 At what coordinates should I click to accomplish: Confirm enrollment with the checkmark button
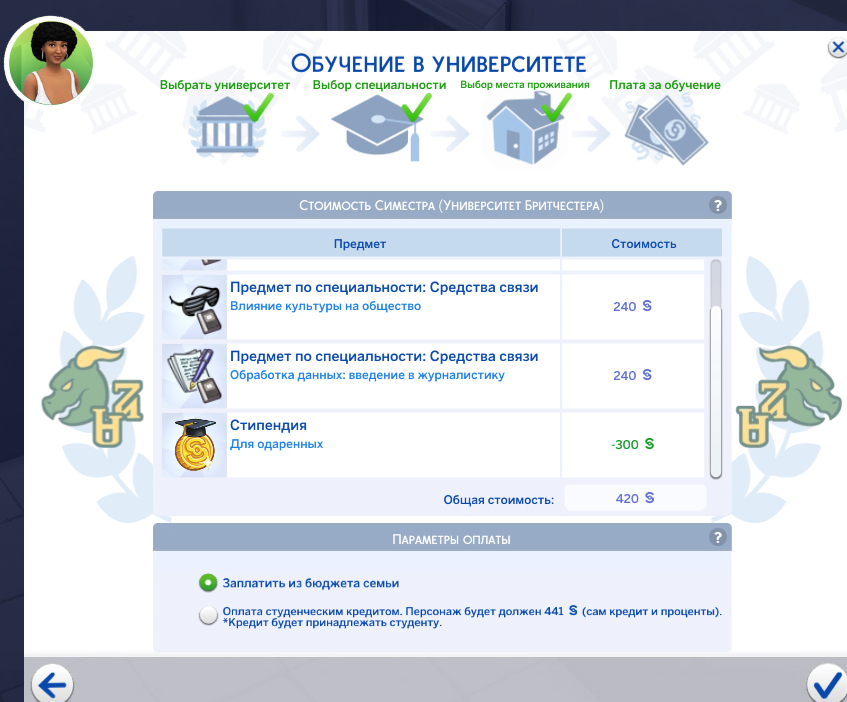tap(826, 685)
